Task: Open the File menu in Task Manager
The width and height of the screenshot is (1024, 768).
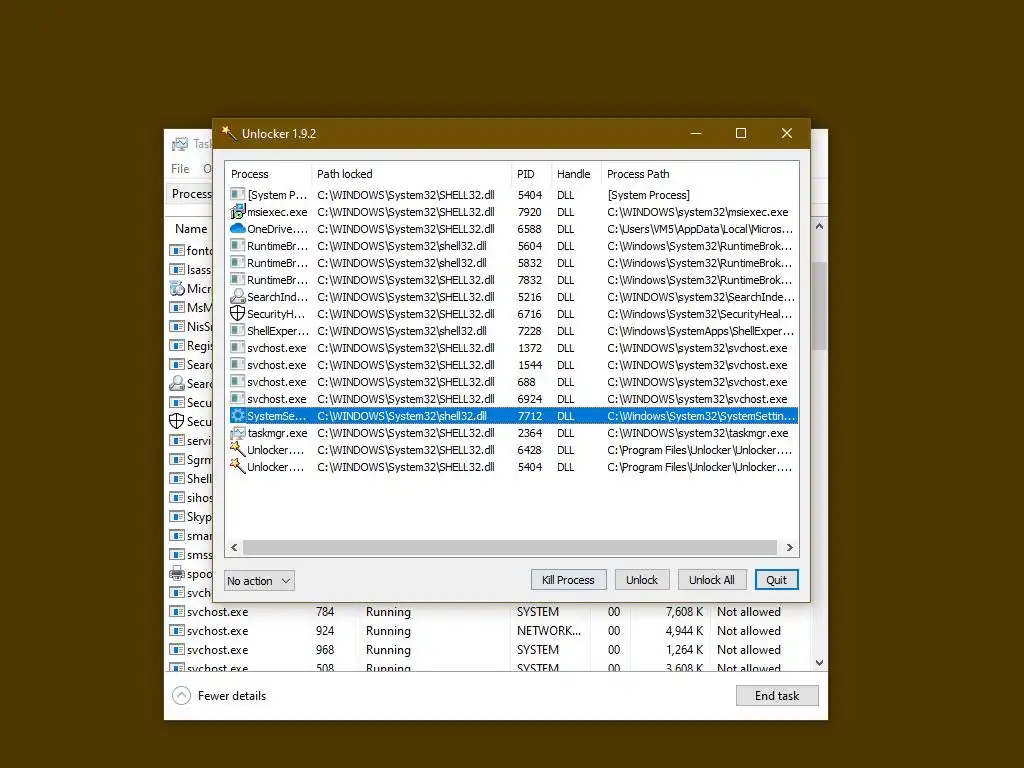Action: 180,168
